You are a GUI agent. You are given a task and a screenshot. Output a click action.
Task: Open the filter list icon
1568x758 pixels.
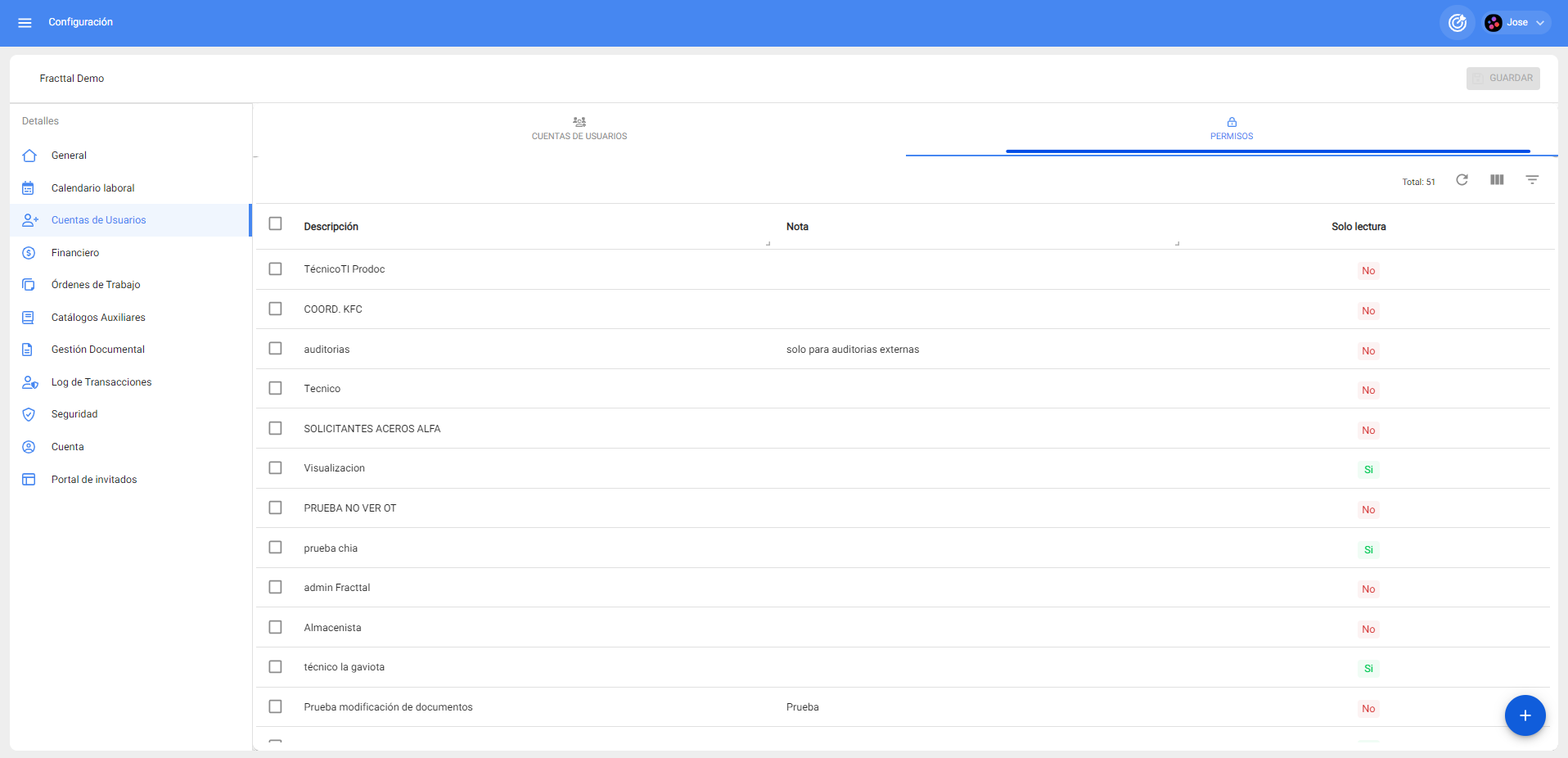coord(1532,180)
